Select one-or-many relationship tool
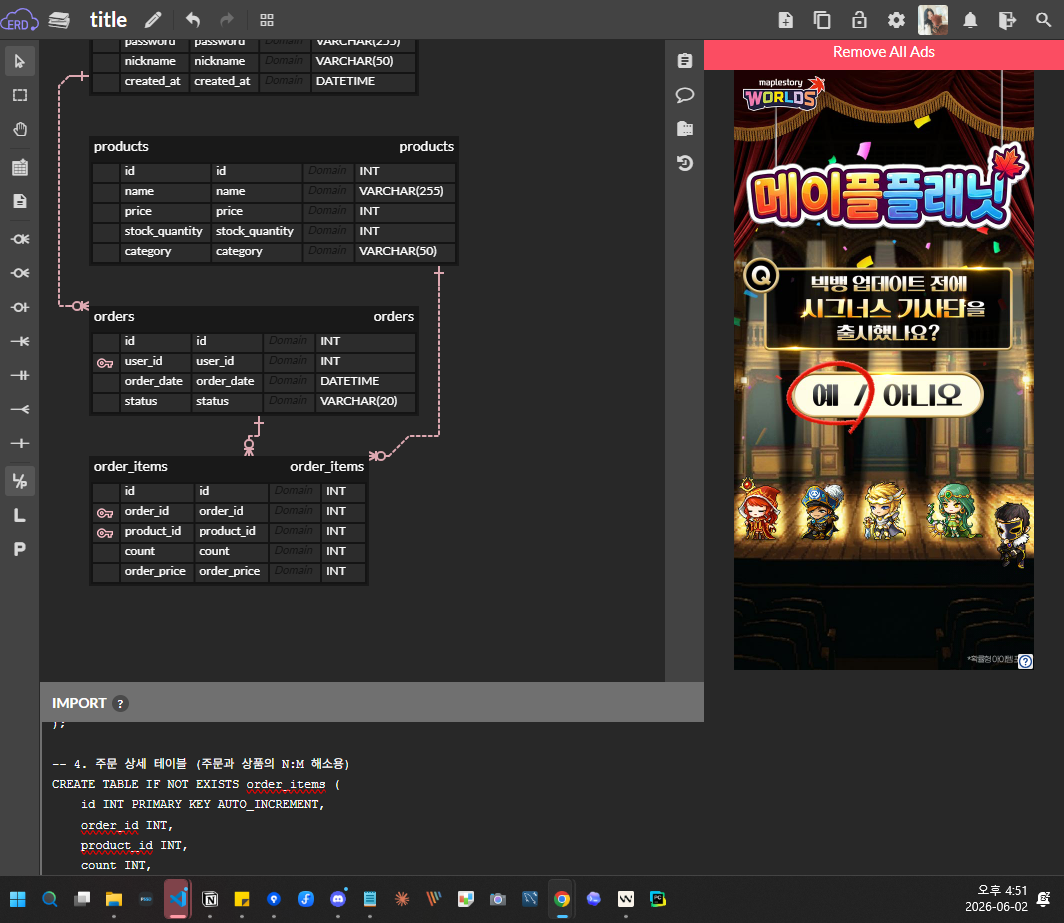 click(x=20, y=341)
